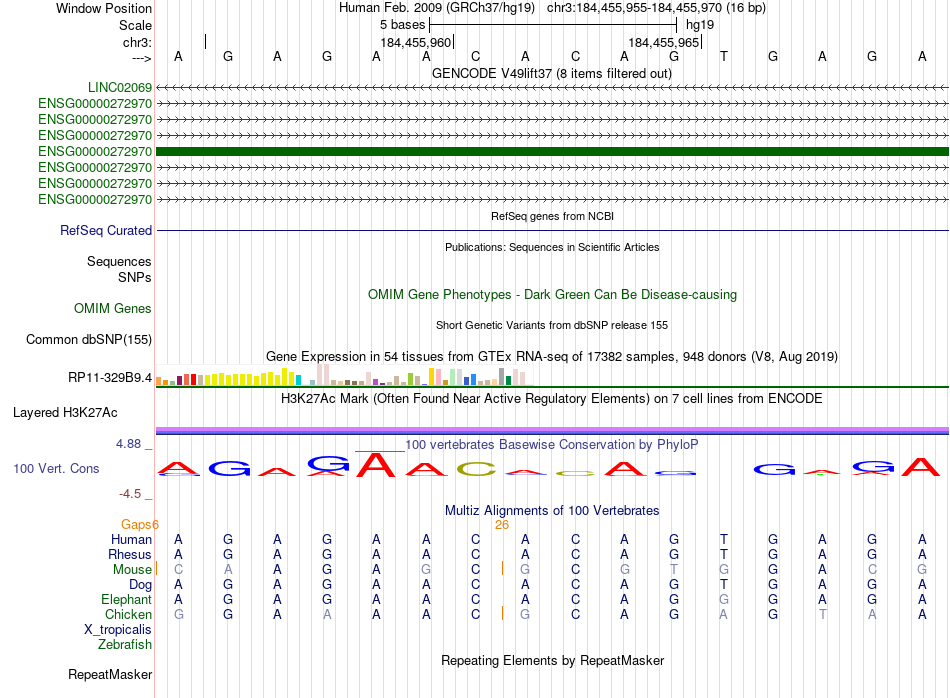
Task: Open 100 vertebrates Basewise Conservation title
Action: click(x=551, y=445)
